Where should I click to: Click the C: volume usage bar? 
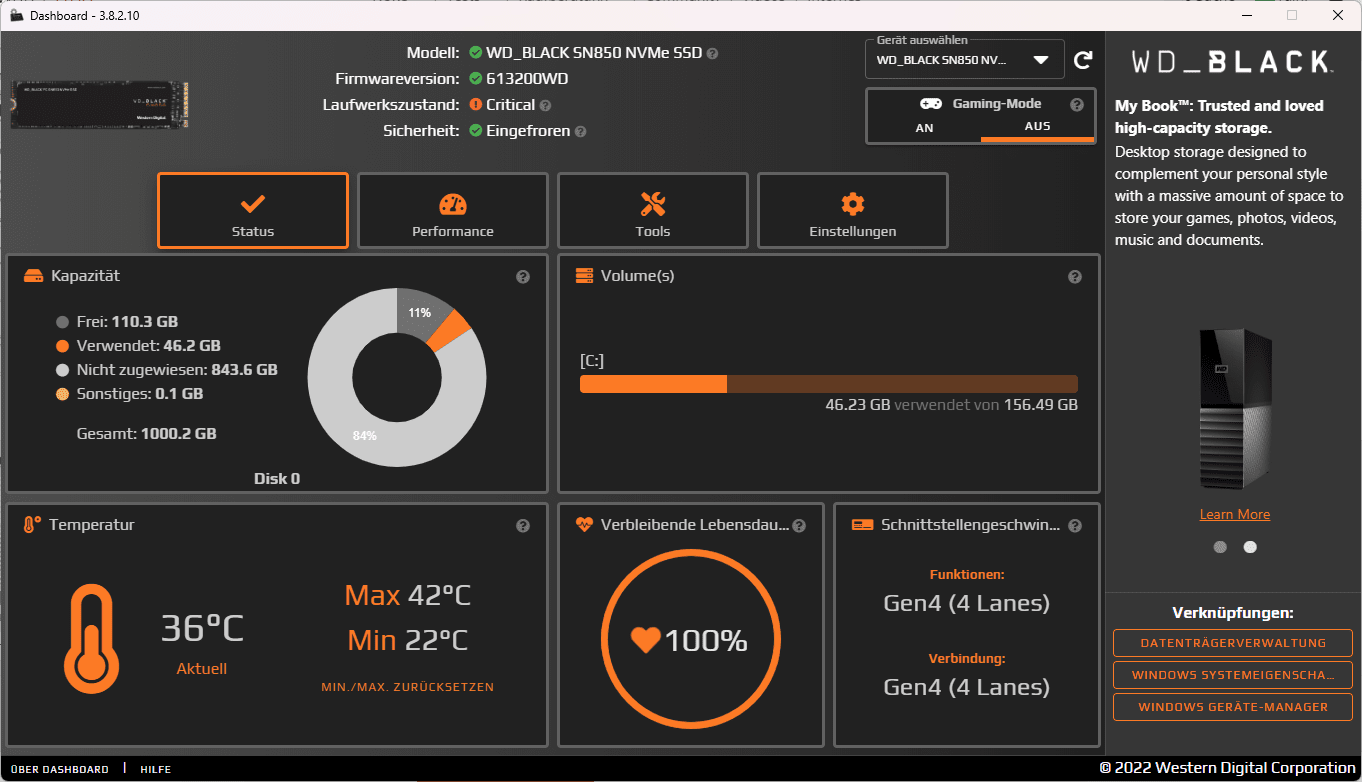pyautogui.click(x=829, y=384)
